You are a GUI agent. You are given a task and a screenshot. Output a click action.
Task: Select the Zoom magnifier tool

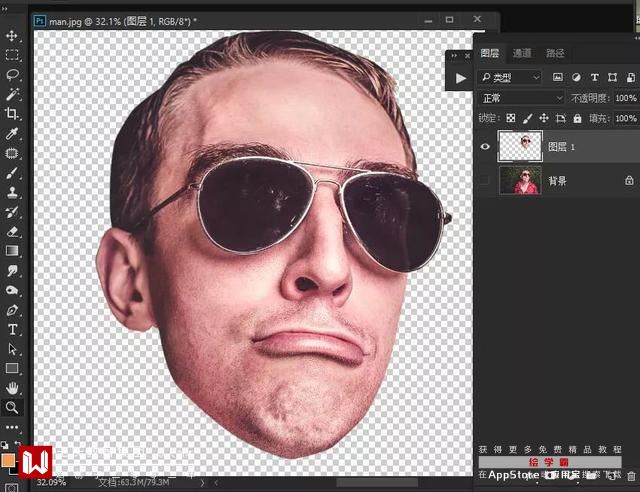[11, 407]
